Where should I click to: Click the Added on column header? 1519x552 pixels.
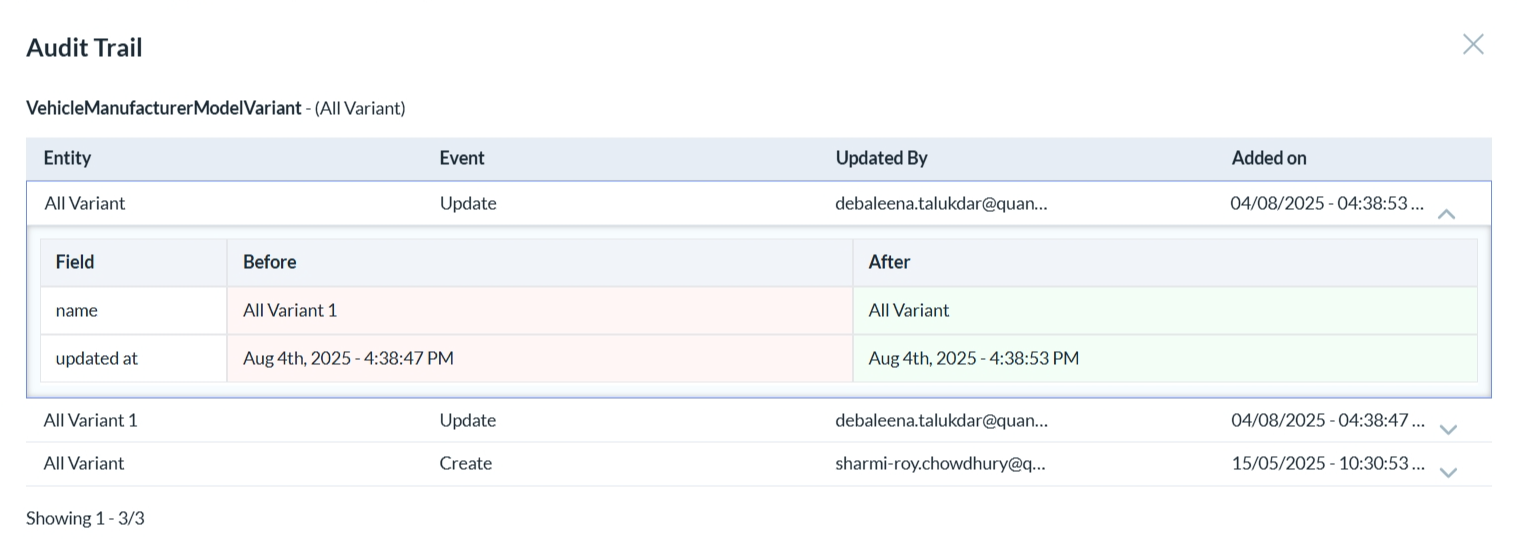(x=1268, y=158)
